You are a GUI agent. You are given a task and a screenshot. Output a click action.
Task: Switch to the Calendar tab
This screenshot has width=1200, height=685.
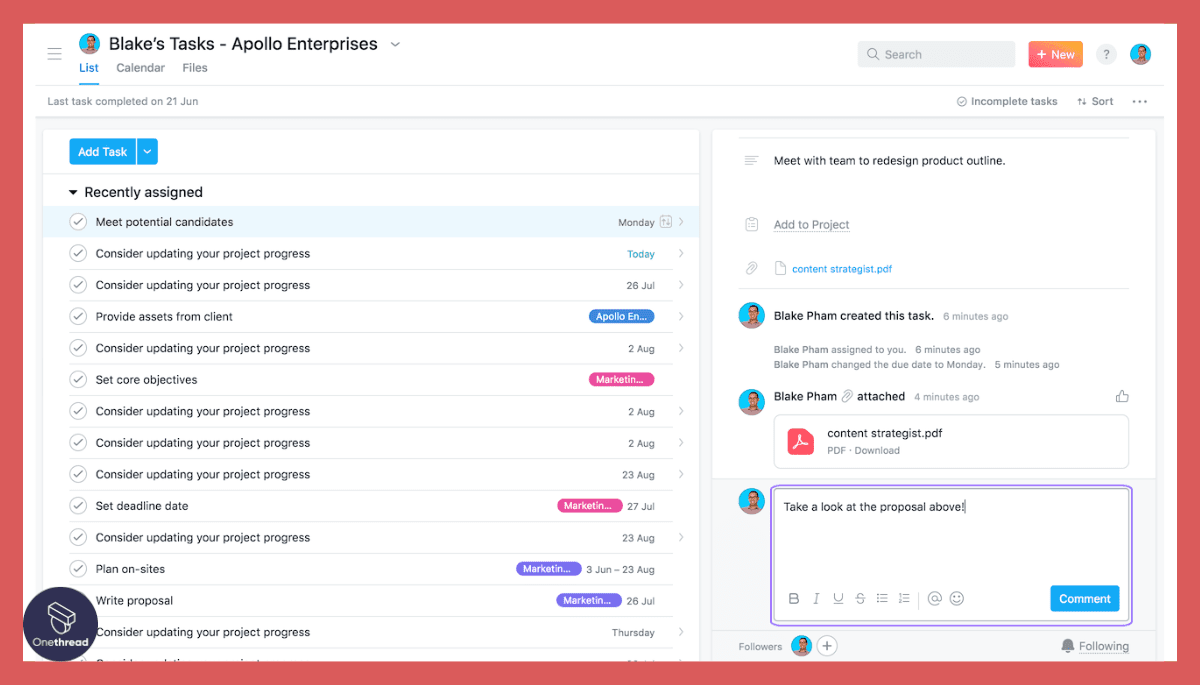click(140, 67)
